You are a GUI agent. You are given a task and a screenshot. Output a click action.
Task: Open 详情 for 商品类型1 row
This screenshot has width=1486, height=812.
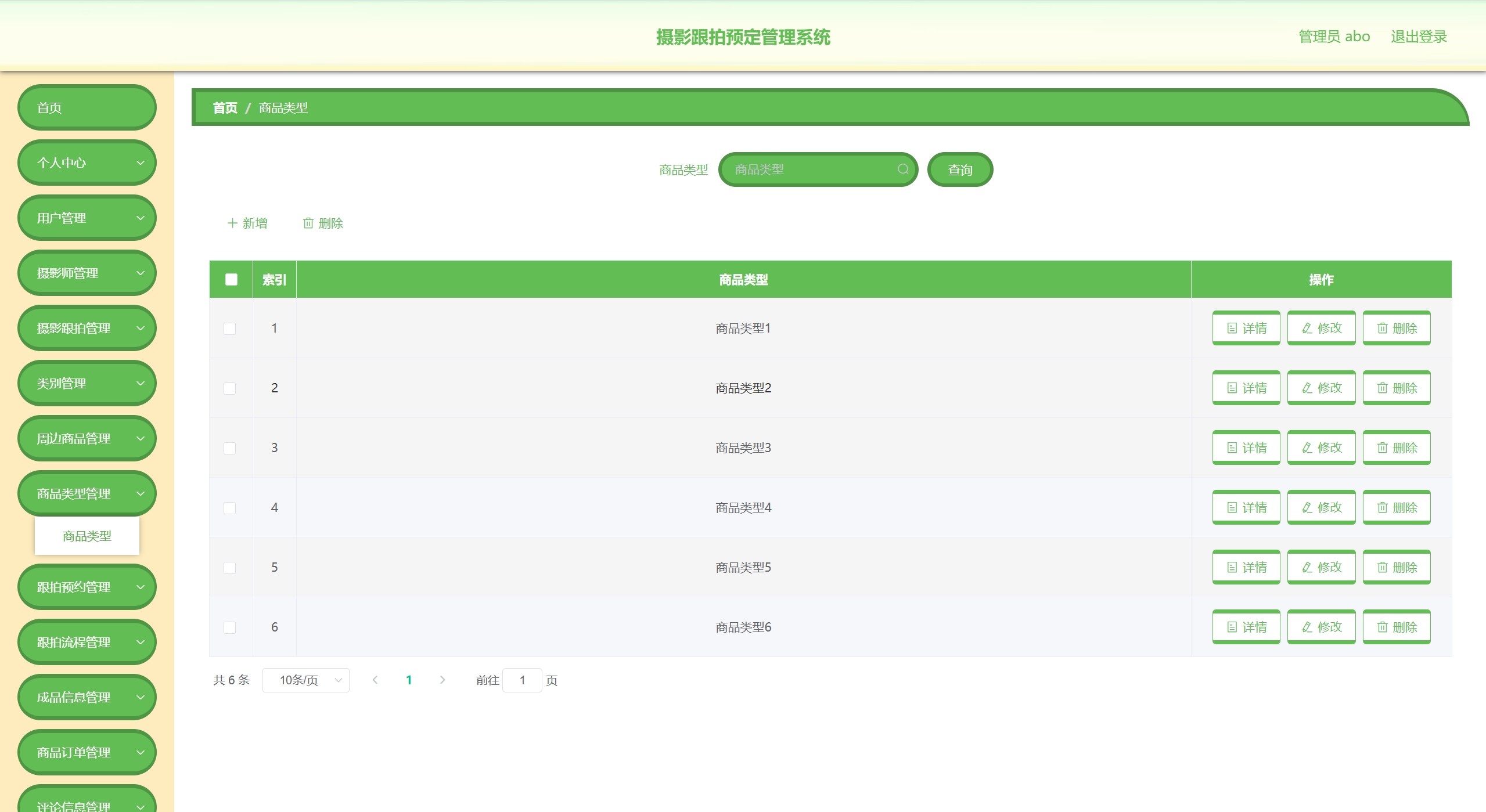1246,328
